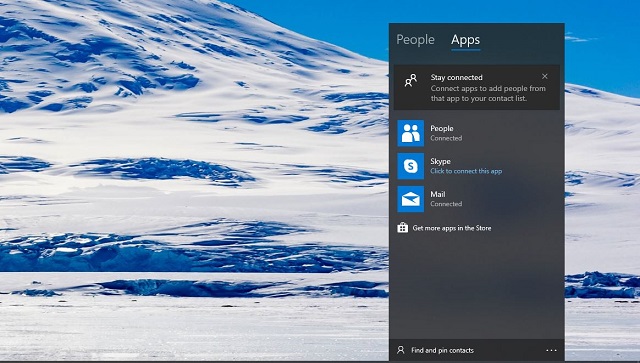Click the 'Stay connected' heading
This screenshot has width=640, height=363.
pos(456,77)
